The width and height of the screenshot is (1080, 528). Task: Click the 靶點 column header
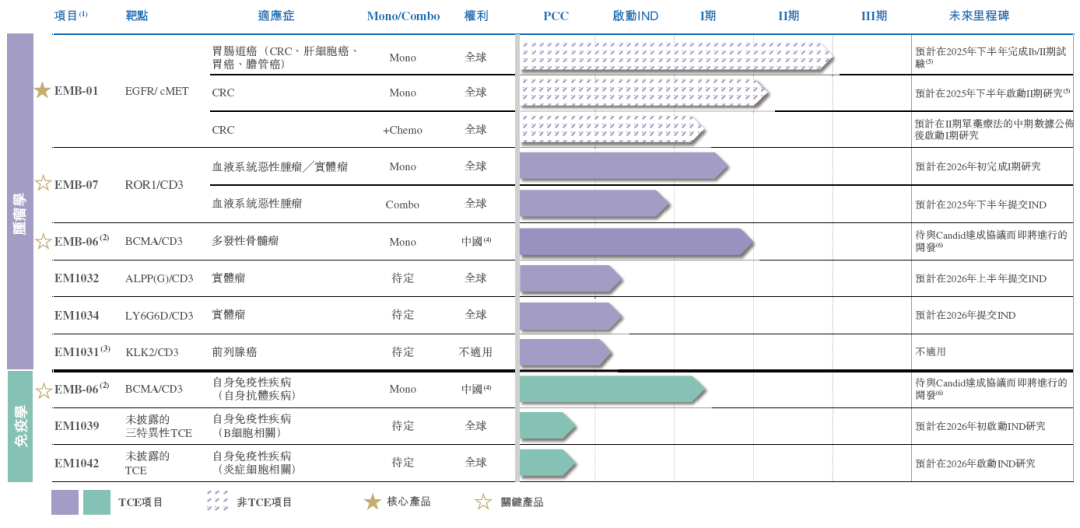tap(137, 16)
